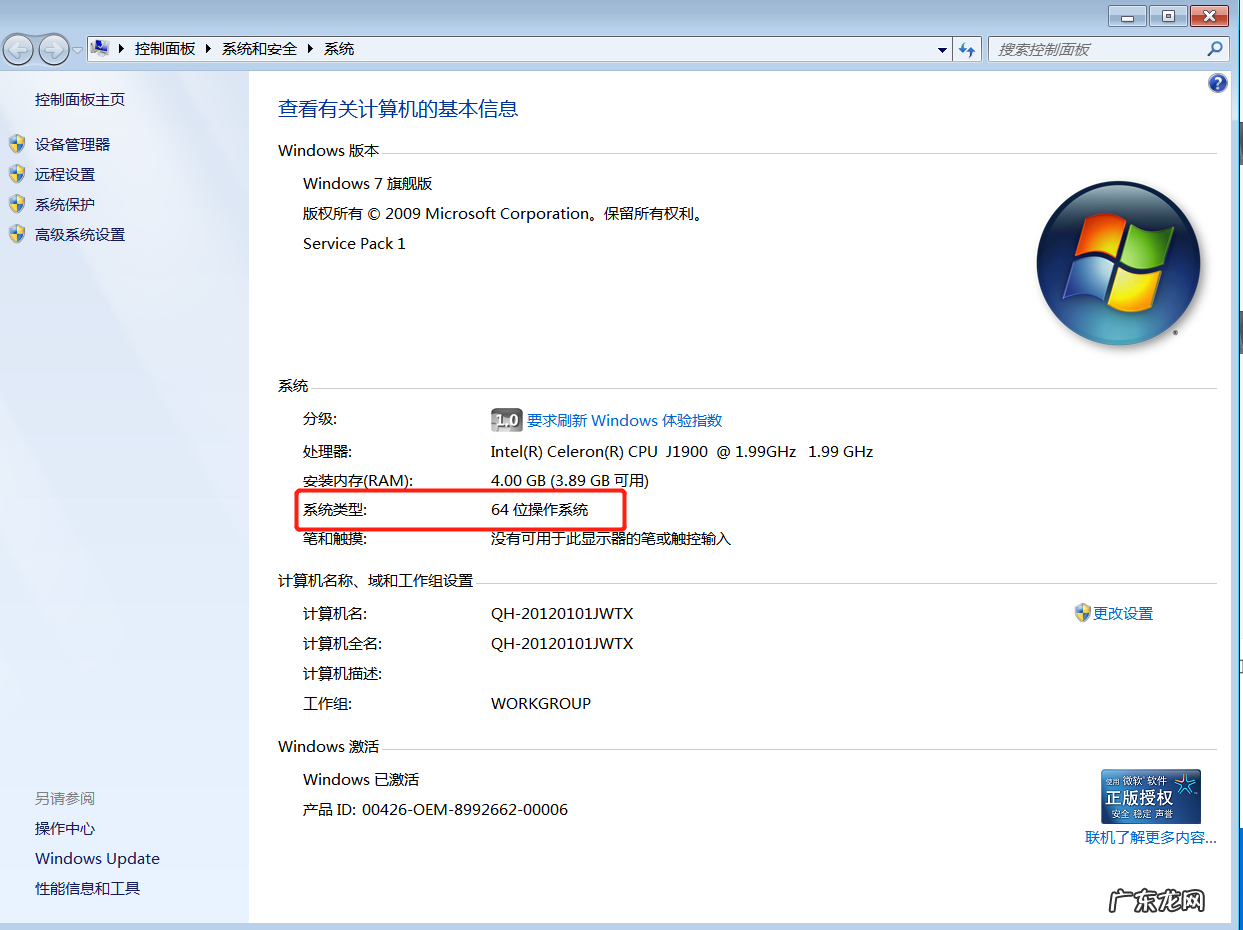
Task: Open 高级系统设置 from the left sidebar
Action: coord(80,235)
